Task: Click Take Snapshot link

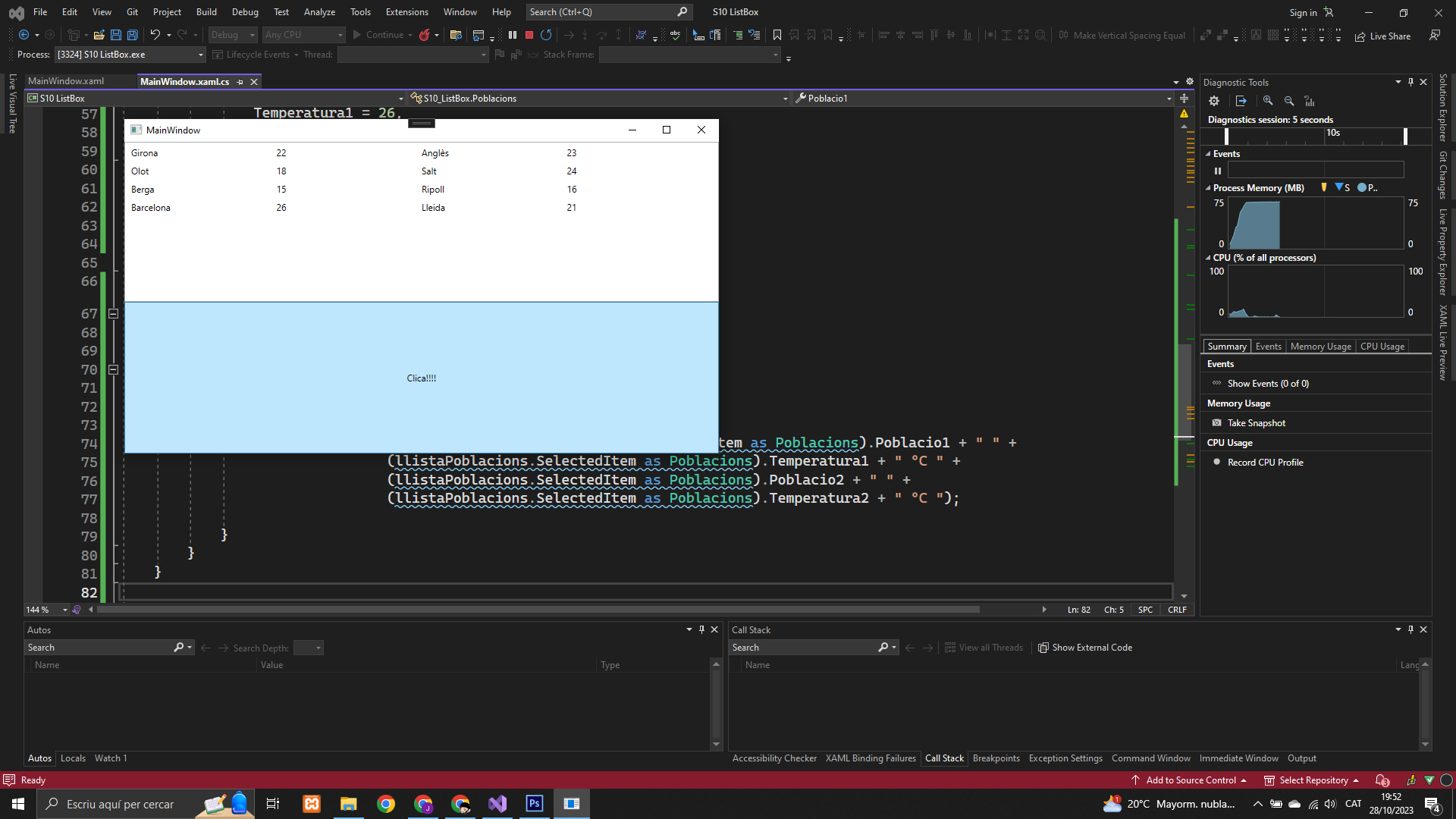Action: 1256,423
